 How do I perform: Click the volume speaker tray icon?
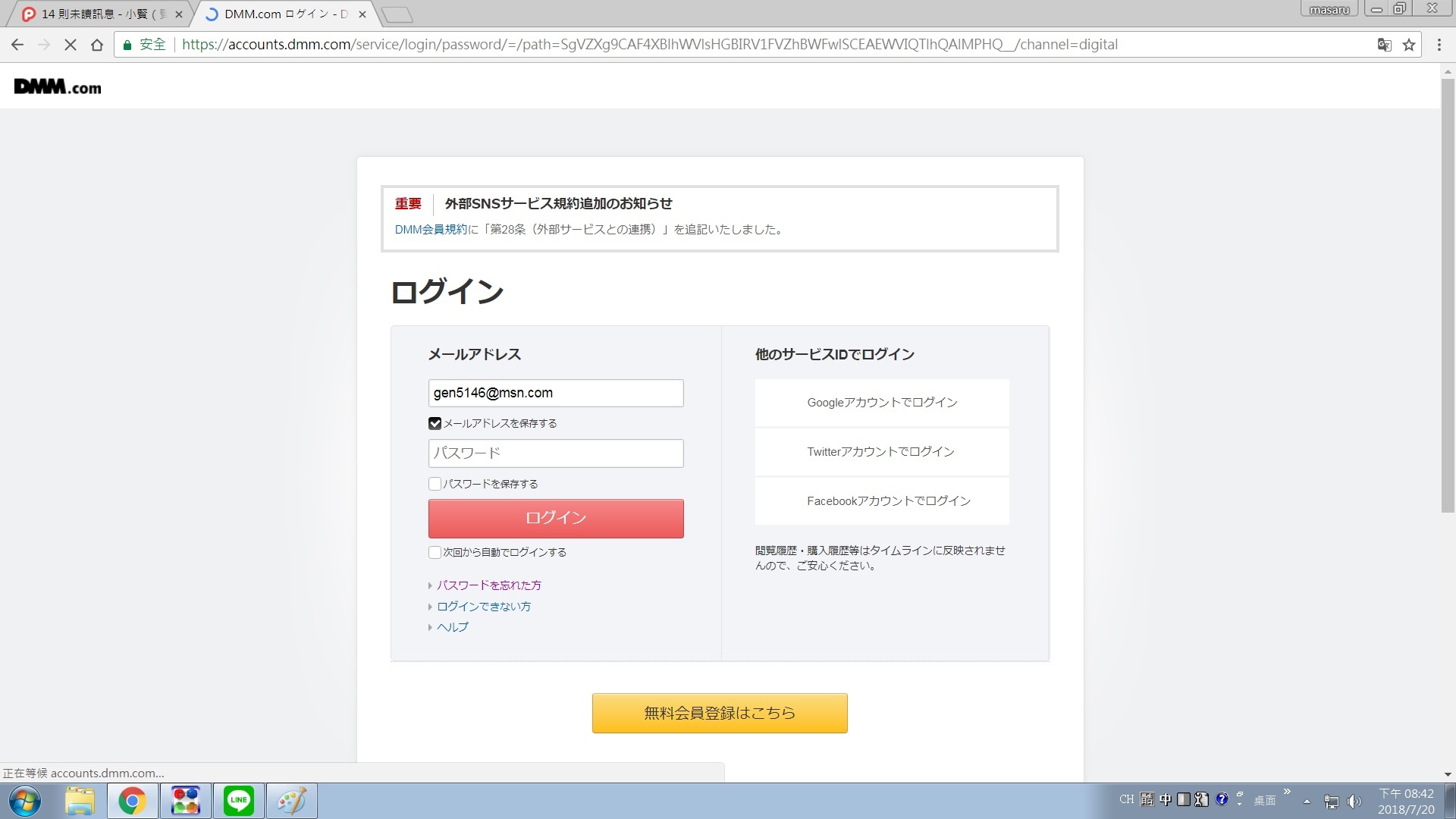tap(1354, 801)
